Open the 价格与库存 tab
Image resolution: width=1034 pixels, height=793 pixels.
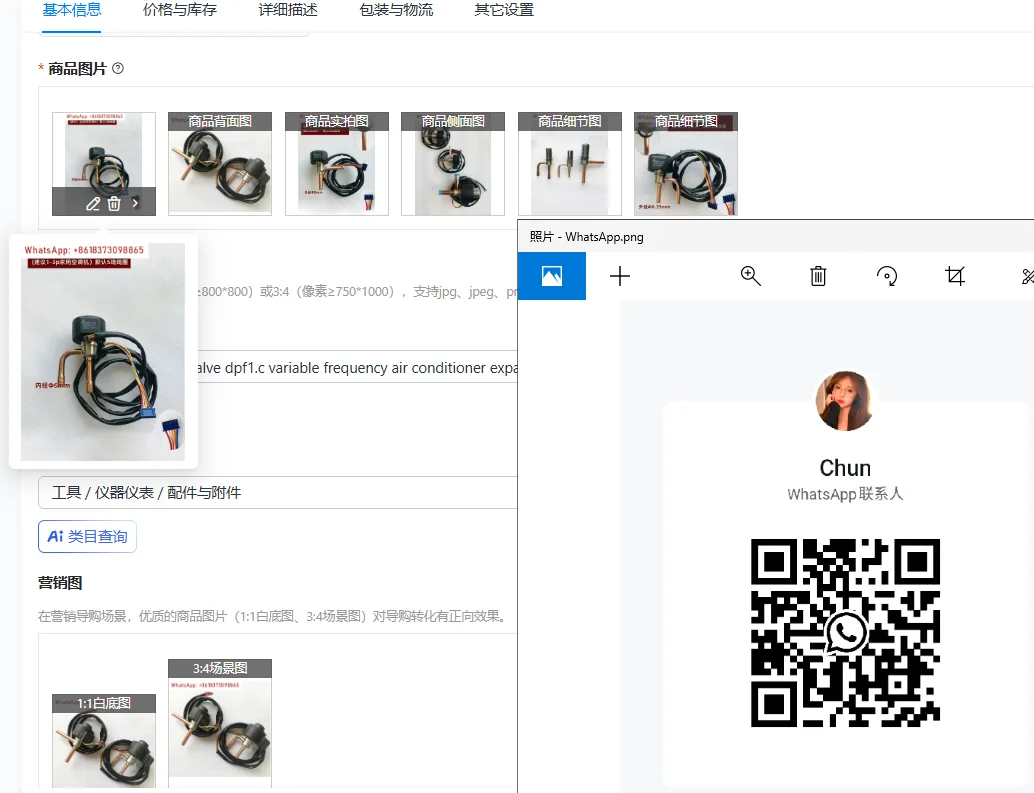tap(180, 10)
